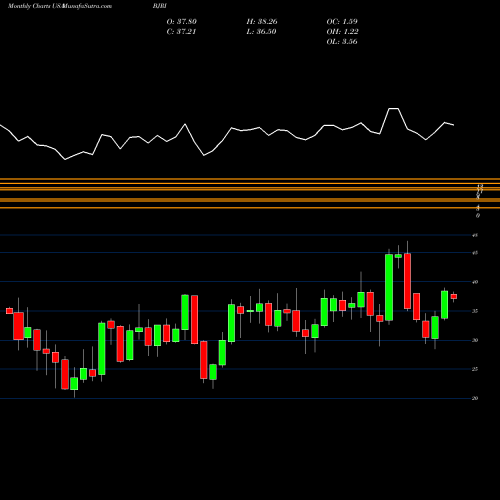Click the close price value C: 37.21
Viewport: 500px width, 500px height.
click(x=181, y=32)
